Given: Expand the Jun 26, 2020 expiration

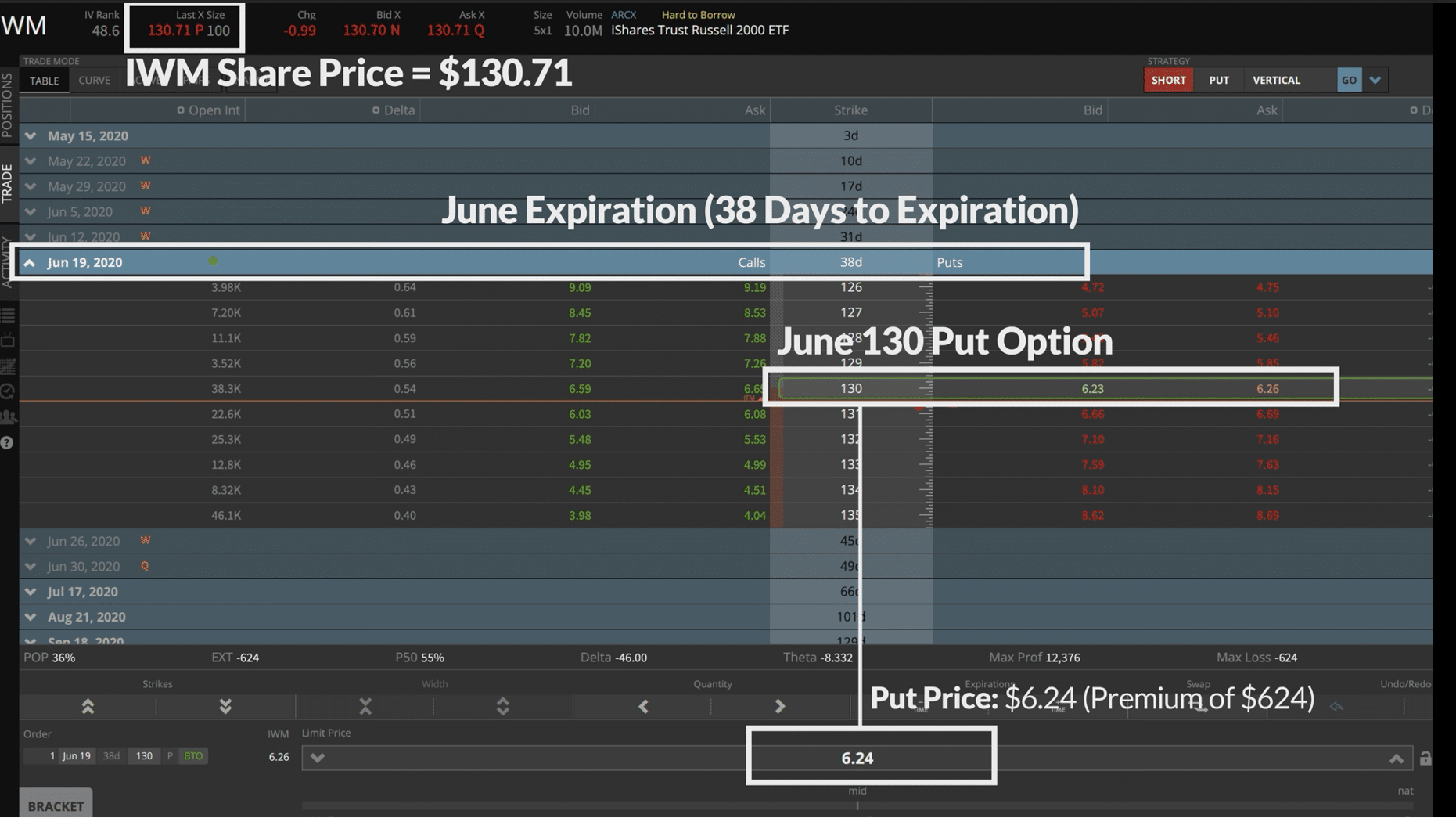Looking at the screenshot, I should point(31,541).
